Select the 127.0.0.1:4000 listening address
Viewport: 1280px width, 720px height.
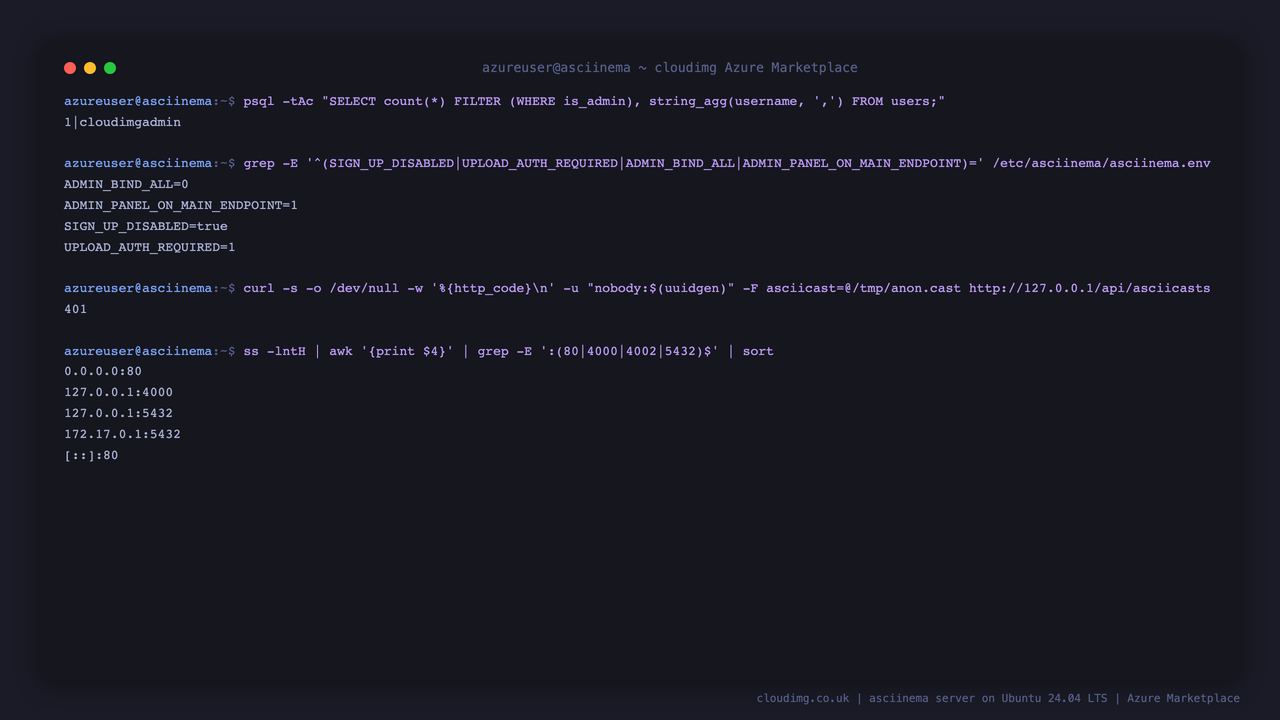click(118, 392)
